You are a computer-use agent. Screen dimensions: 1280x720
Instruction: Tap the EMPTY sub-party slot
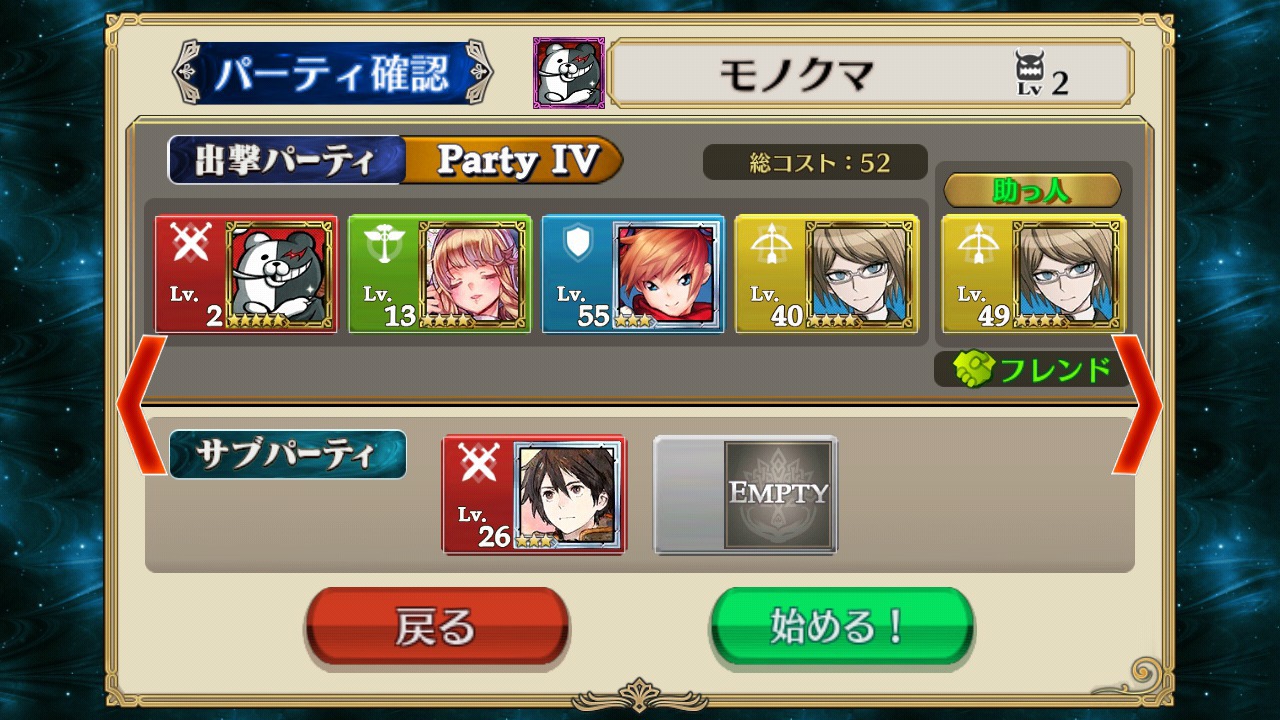pyautogui.click(x=746, y=494)
